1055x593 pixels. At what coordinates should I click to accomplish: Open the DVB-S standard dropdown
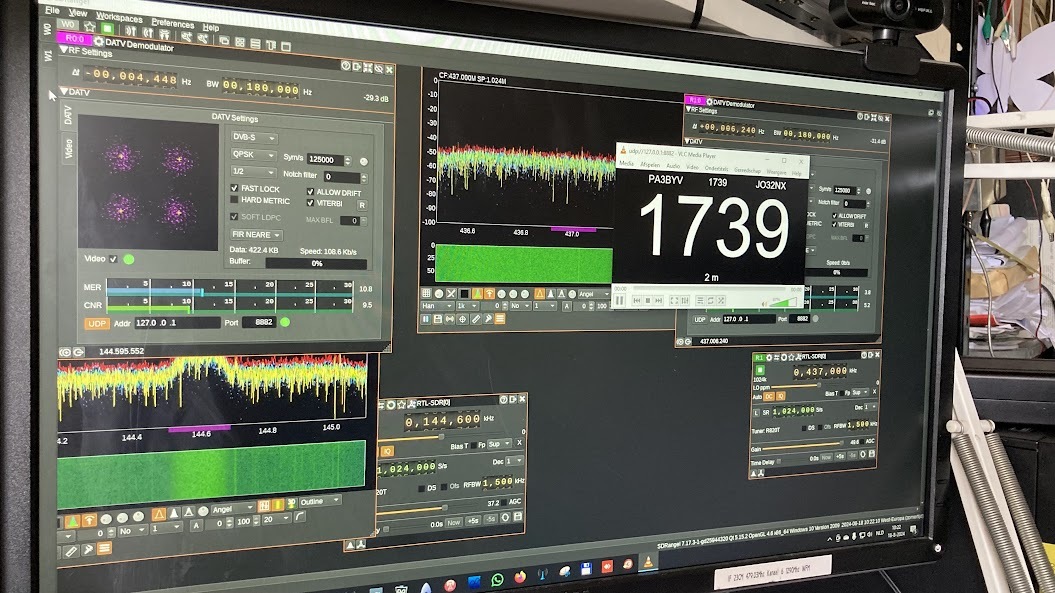point(254,137)
